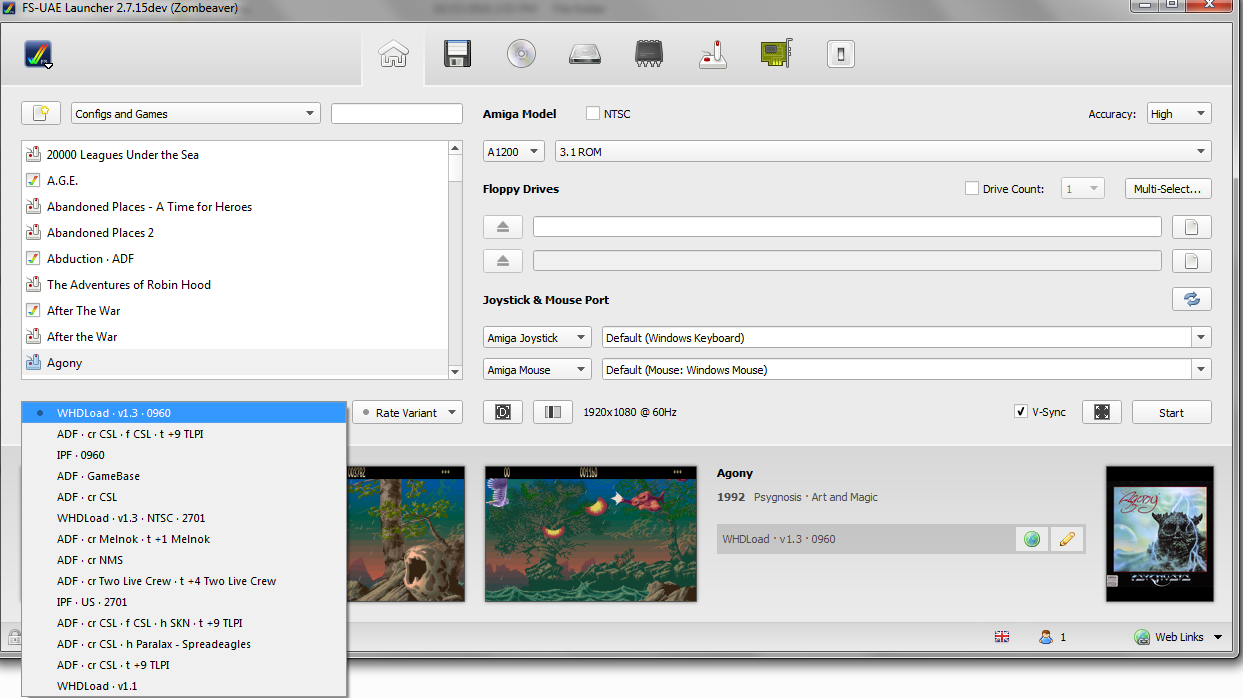
Task: Select the A.G.E. list entry
Action: 235,180
